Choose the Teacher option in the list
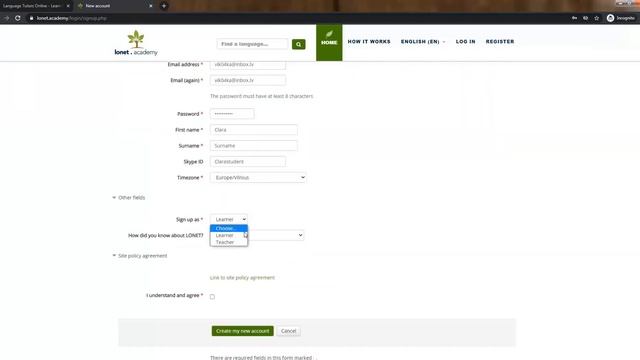Viewport: 640px width, 360px height. [x=229, y=242]
